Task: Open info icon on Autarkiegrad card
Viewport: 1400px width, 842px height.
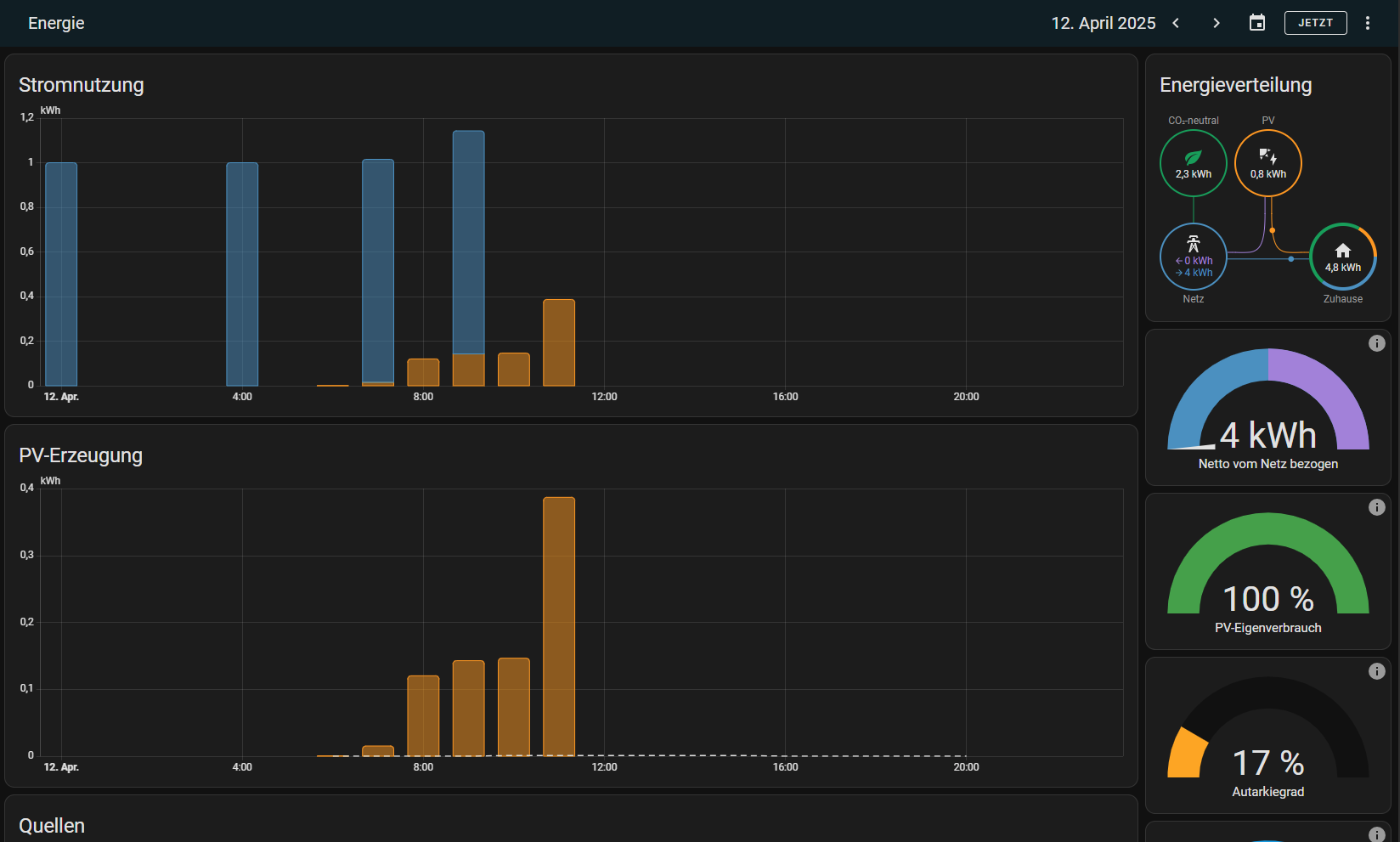Action: click(x=1377, y=671)
